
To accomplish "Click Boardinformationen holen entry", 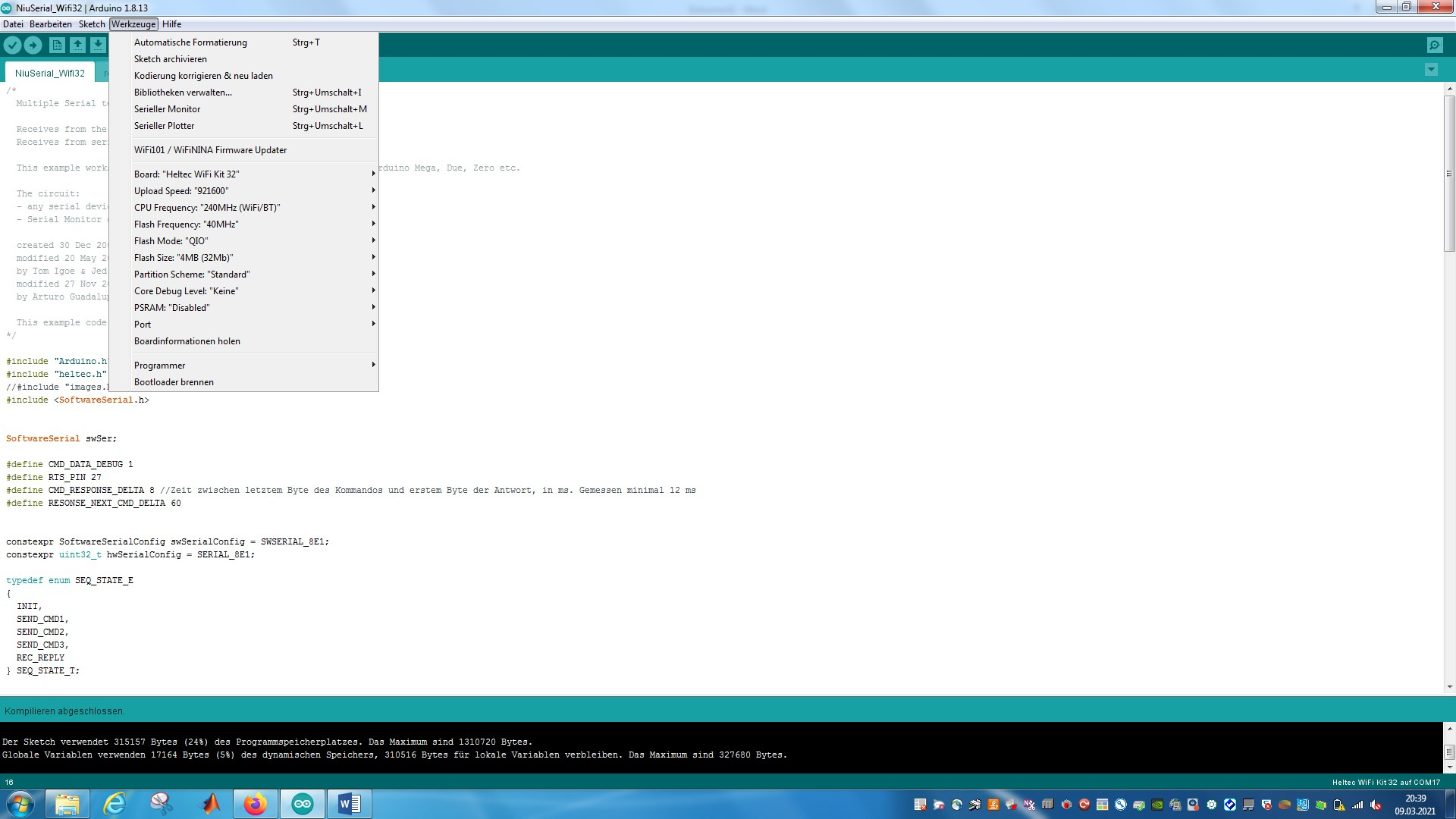I will point(187,341).
